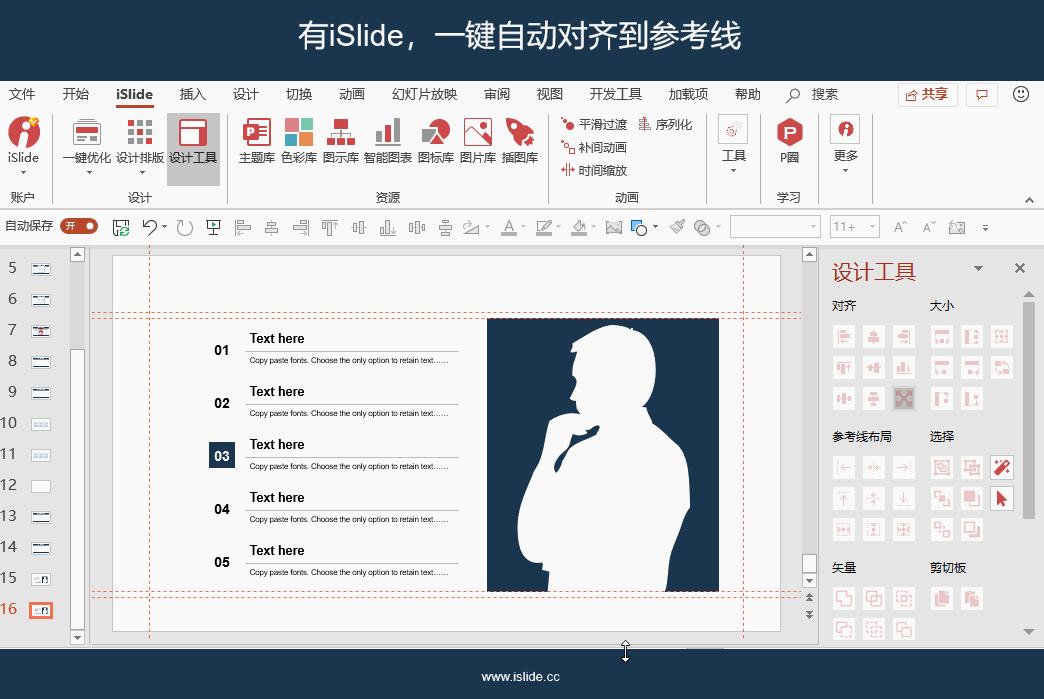Click the save icon in quick access toolbar
Screen dimensions: 1044x699
121,228
